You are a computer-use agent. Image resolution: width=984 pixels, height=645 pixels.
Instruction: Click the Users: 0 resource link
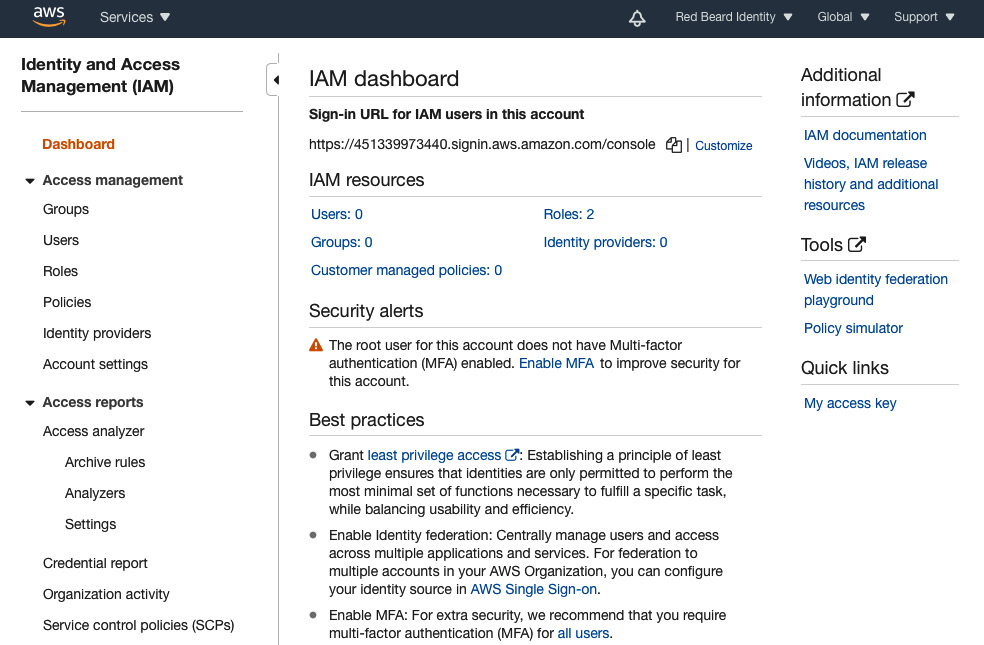coord(337,215)
